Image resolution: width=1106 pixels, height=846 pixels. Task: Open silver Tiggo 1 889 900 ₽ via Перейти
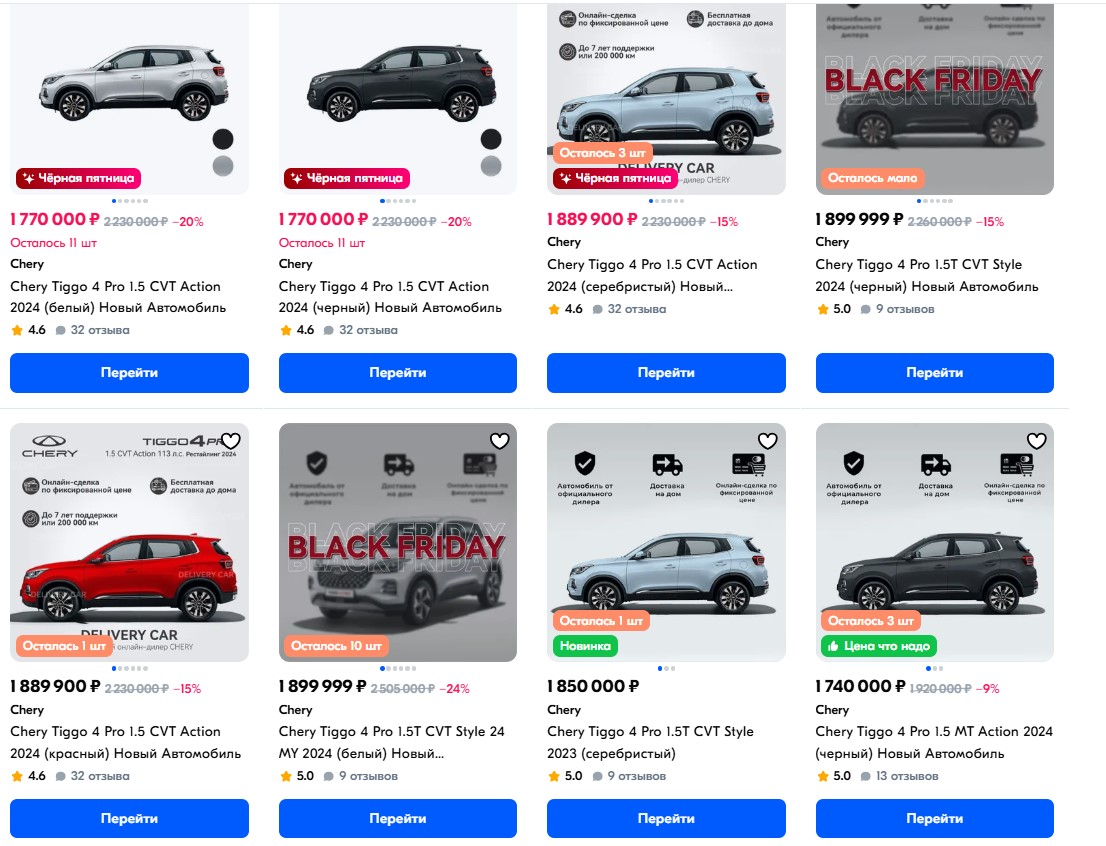(x=666, y=373)
